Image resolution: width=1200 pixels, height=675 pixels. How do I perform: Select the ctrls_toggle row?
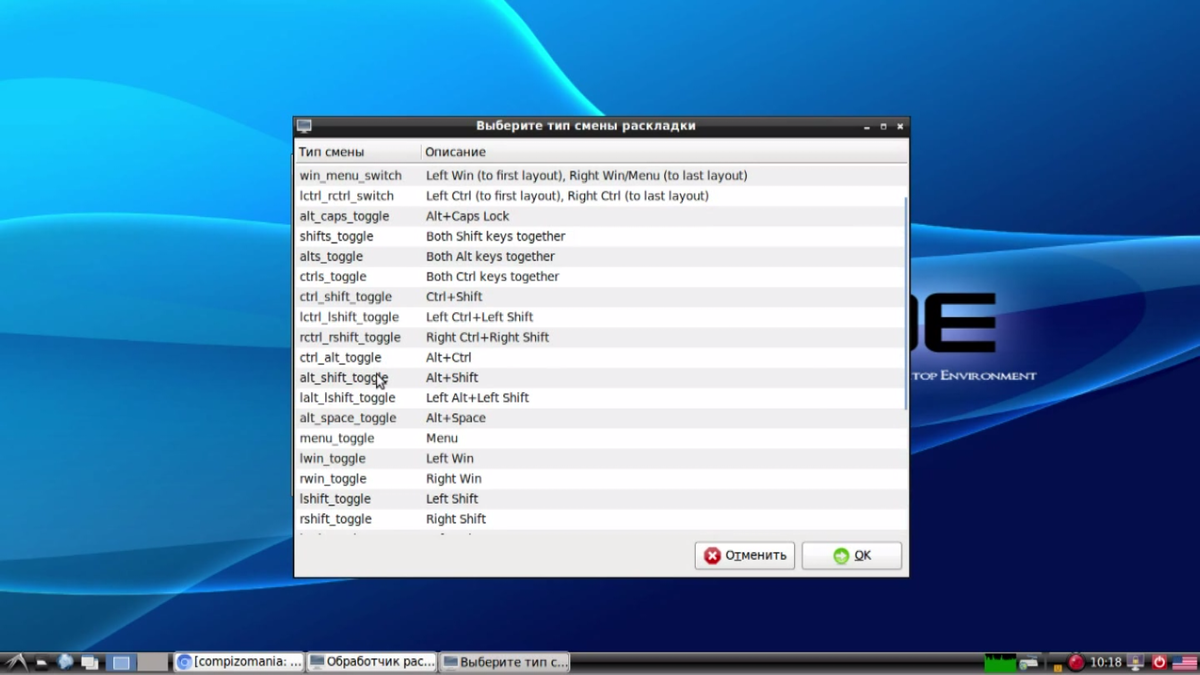pos(600,276)
